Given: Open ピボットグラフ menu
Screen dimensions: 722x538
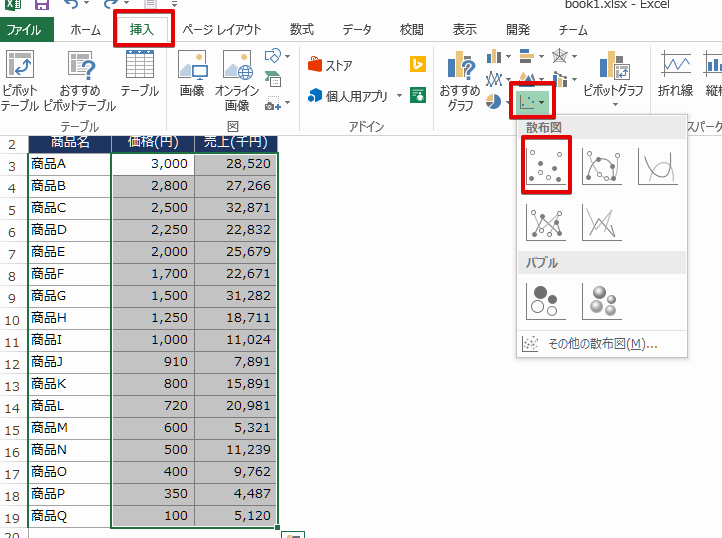Looking at the screenshot, I should [x=613, y=81].
